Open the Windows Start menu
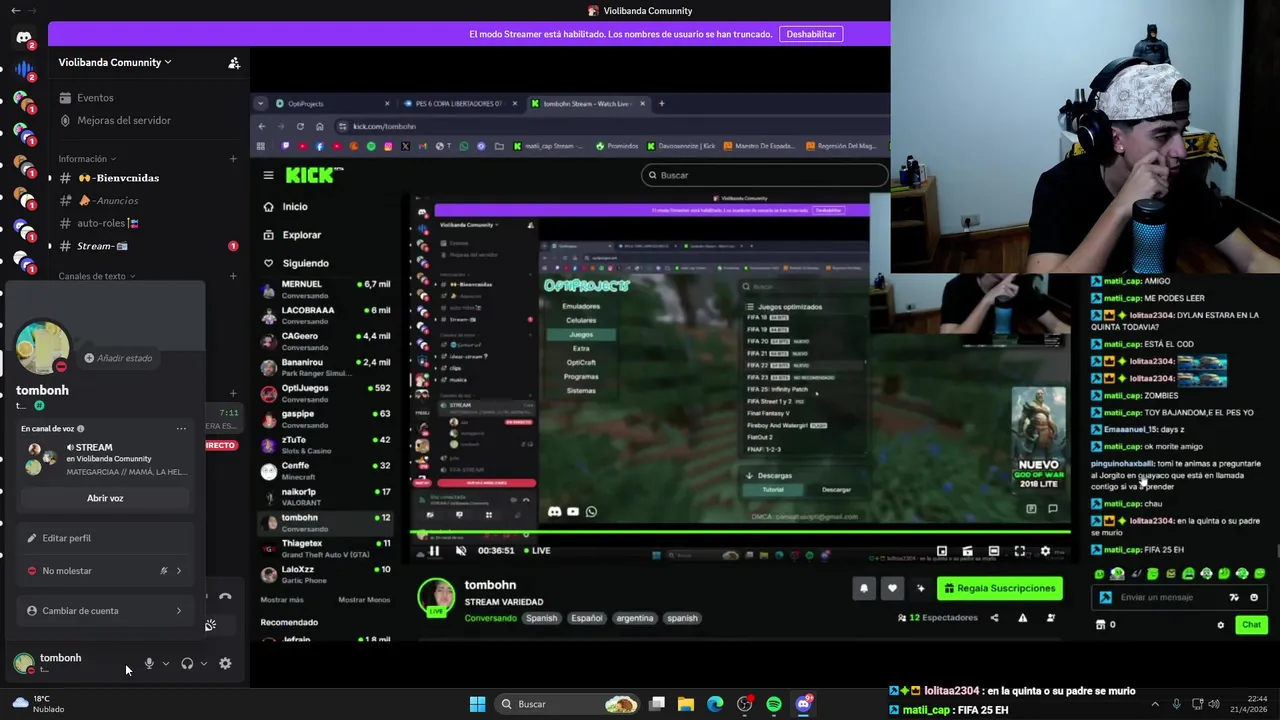Viewport: 1280px width, 720px height. 478,704
